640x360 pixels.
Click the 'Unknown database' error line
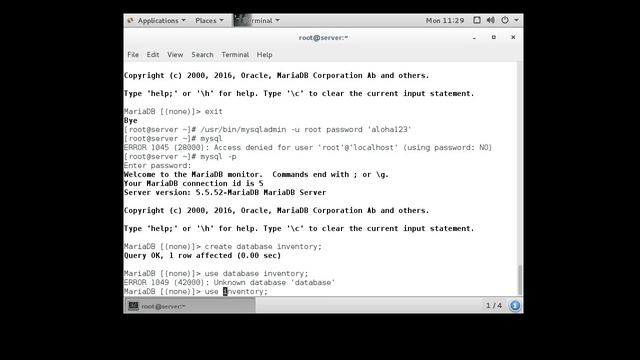(229, 282)
